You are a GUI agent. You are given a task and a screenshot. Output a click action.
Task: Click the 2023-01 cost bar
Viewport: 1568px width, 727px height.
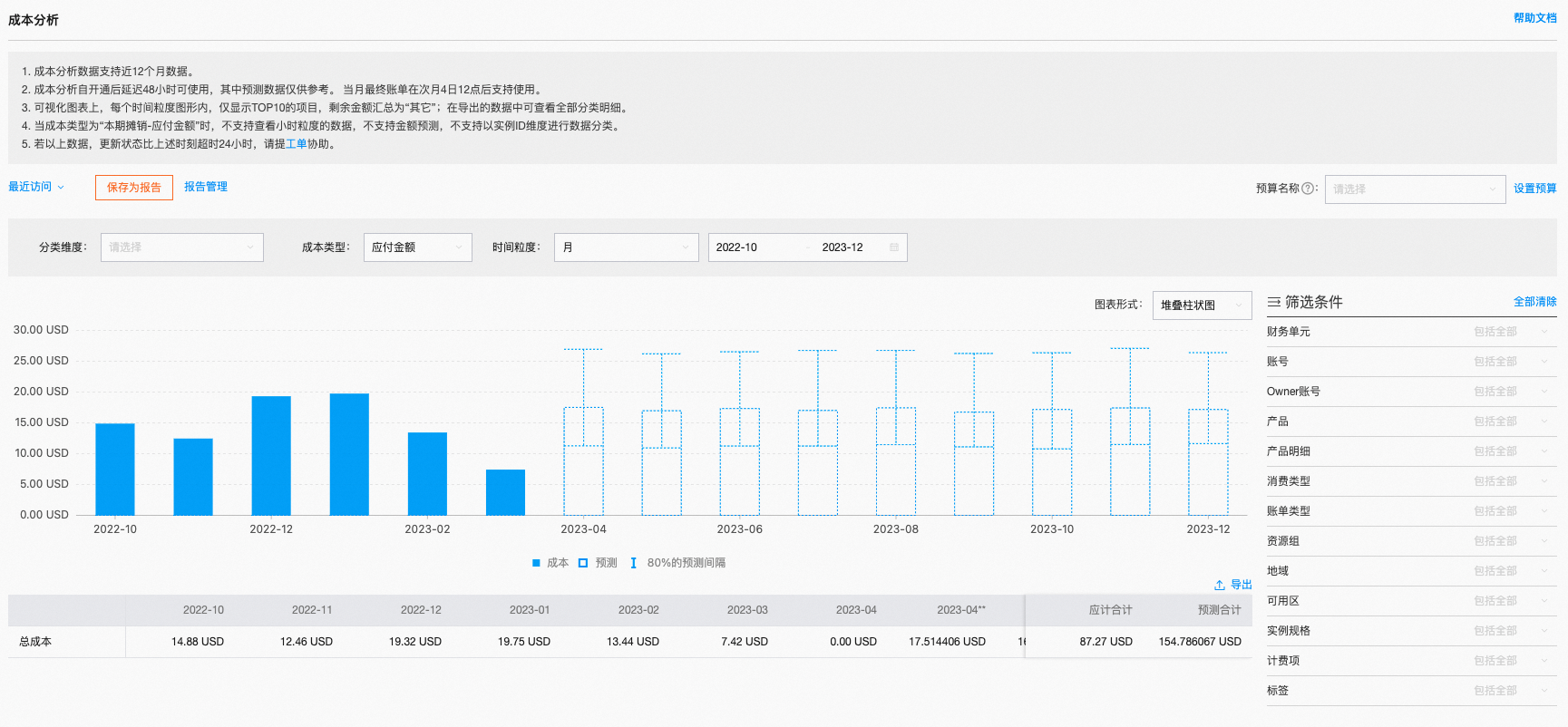pos(349,454)
